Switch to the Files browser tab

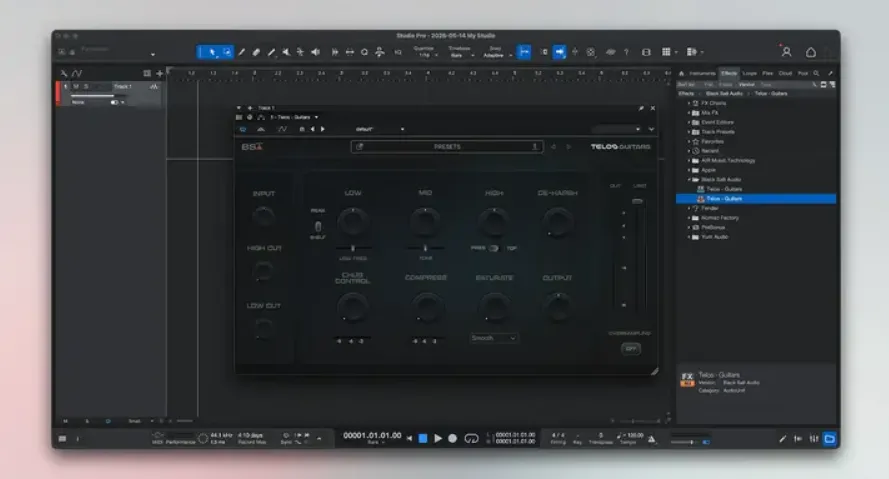point(768,73)
